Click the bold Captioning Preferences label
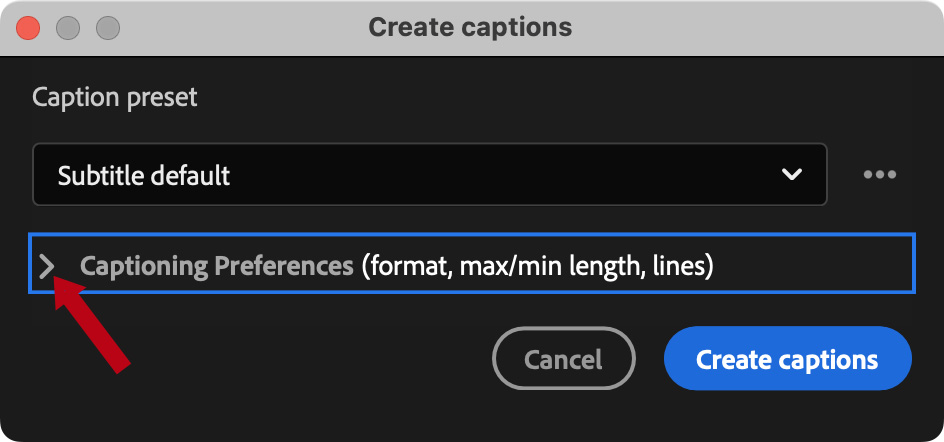This screenshot has height=442, width=944. tap(216, 266)
